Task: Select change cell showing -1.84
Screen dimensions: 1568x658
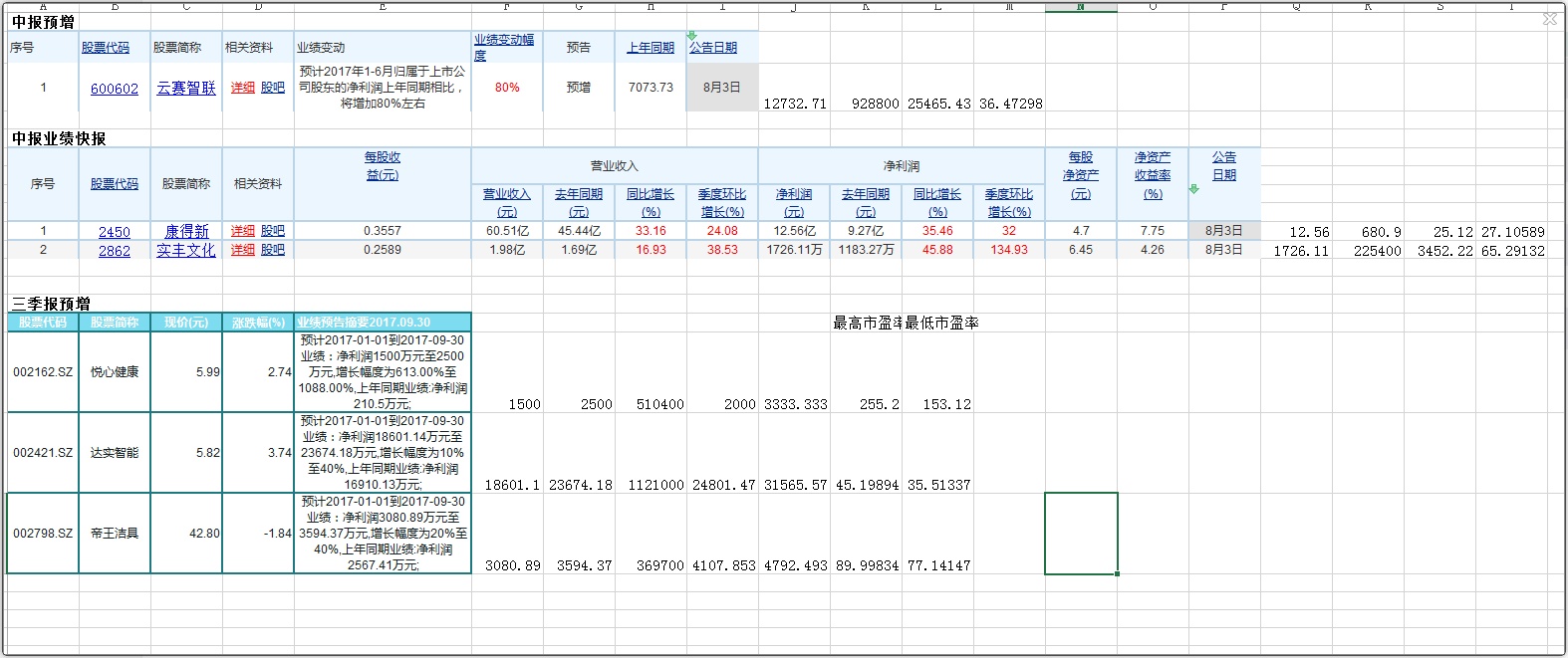Action: [258, 534]
